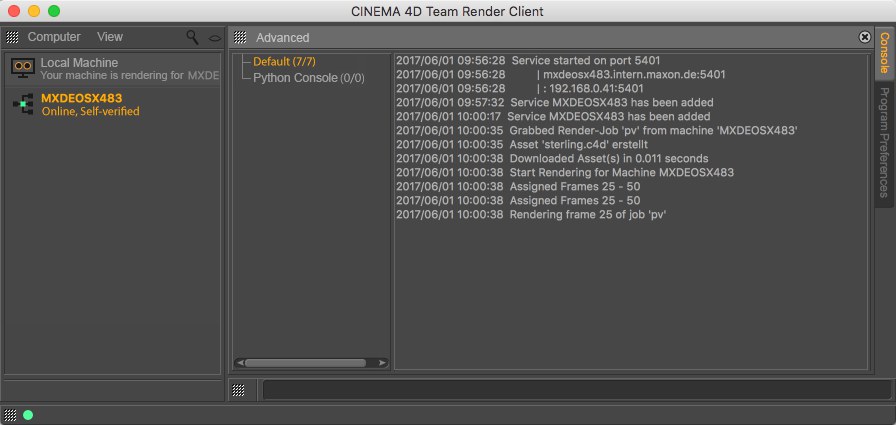The width and height of the screenshot is (896, 425).
Task: Click the green zoom window button
Action: [x=54, y=11]
